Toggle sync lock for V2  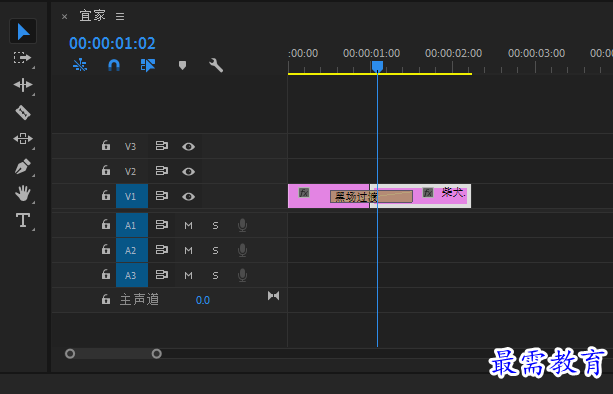pos(161,171)
